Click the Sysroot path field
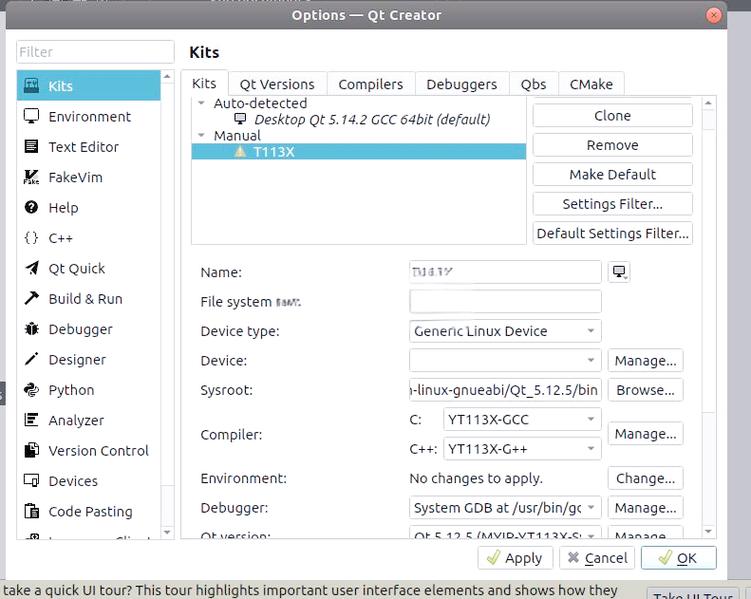Image resolution: width=751 pixels, height=599 pixels. (505, 390)
